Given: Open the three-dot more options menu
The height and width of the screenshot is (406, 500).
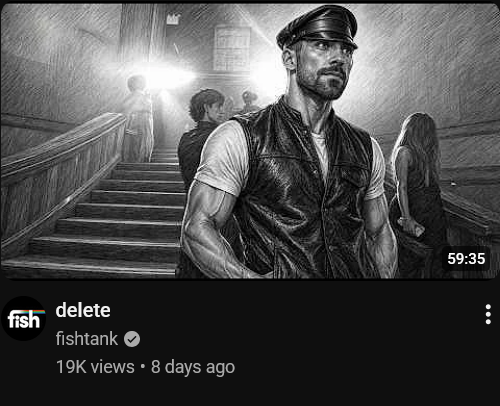Looking at the screenshot, I should (488, 314).
